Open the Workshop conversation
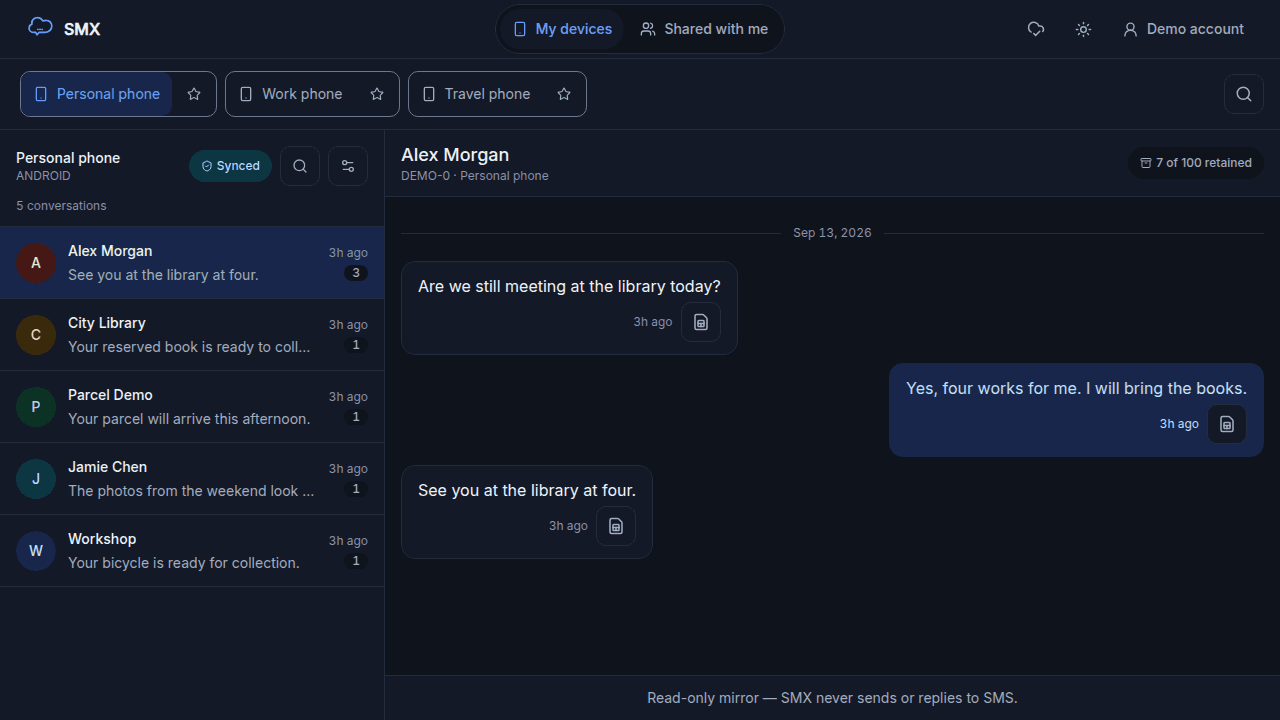The image size is (1280, 720). (x=192, y=551)
